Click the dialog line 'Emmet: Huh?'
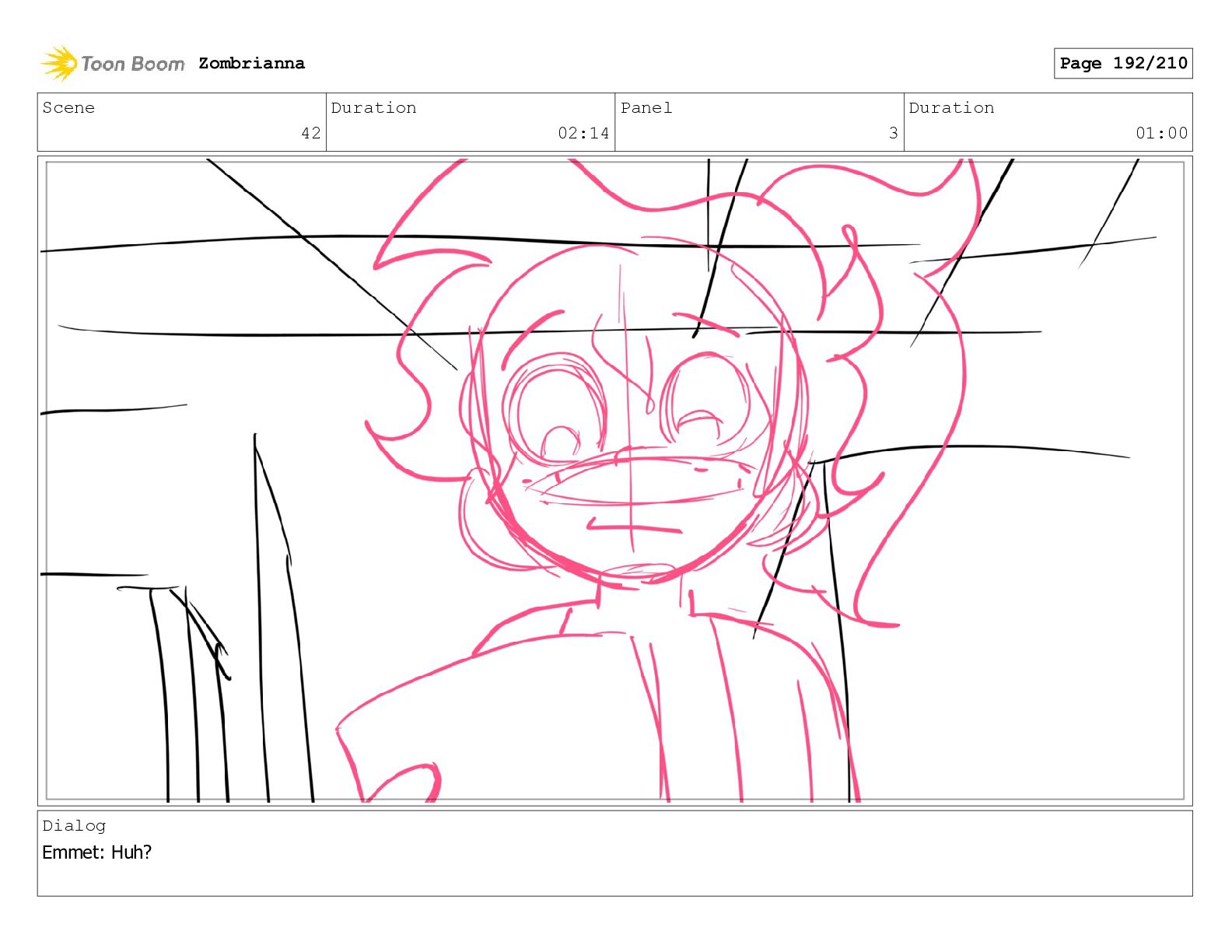The width and height of the screenshot is (1232, 952). (x=97, y=852)
